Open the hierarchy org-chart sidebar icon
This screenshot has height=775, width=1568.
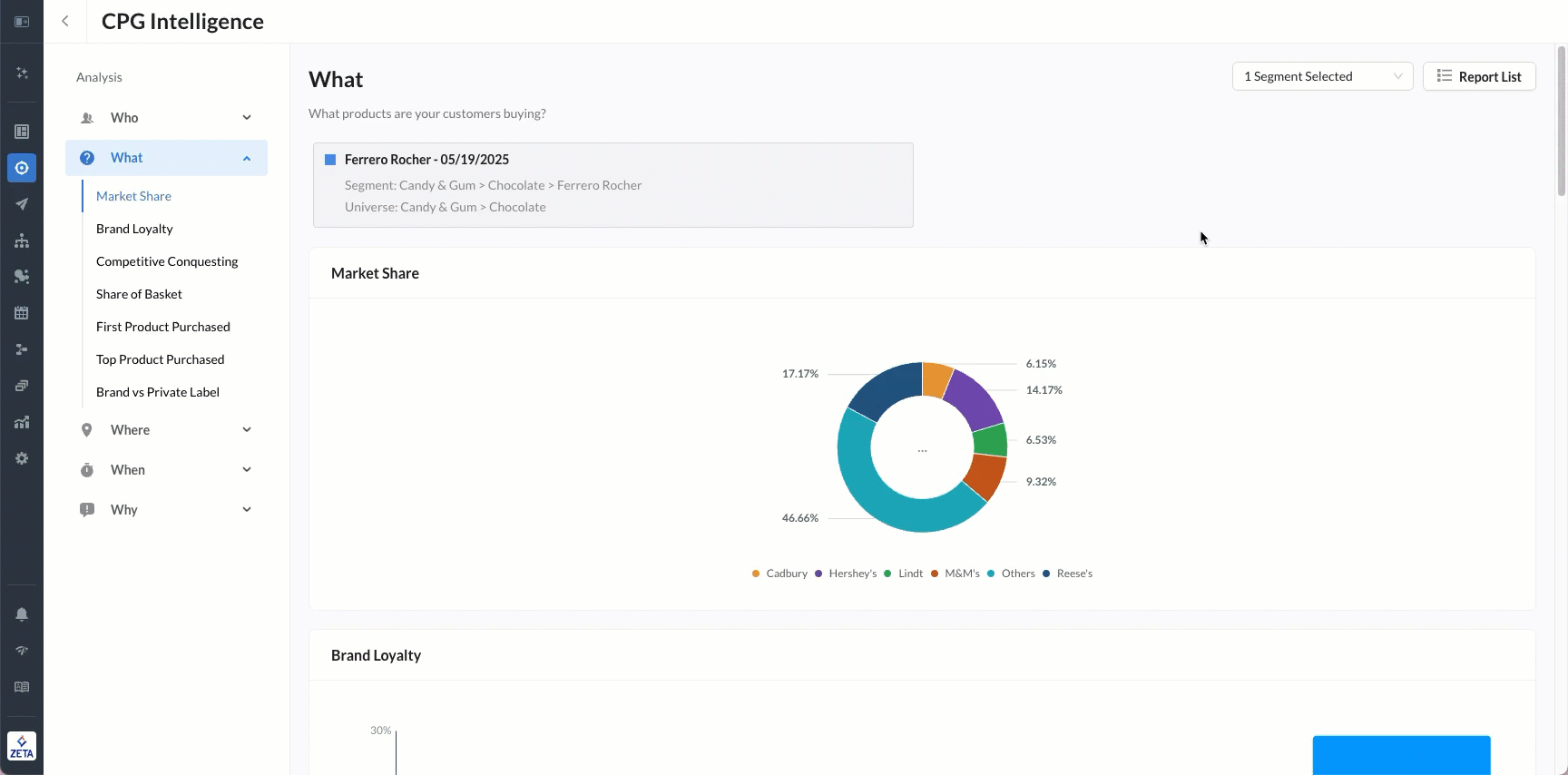(x=22, y=240)
